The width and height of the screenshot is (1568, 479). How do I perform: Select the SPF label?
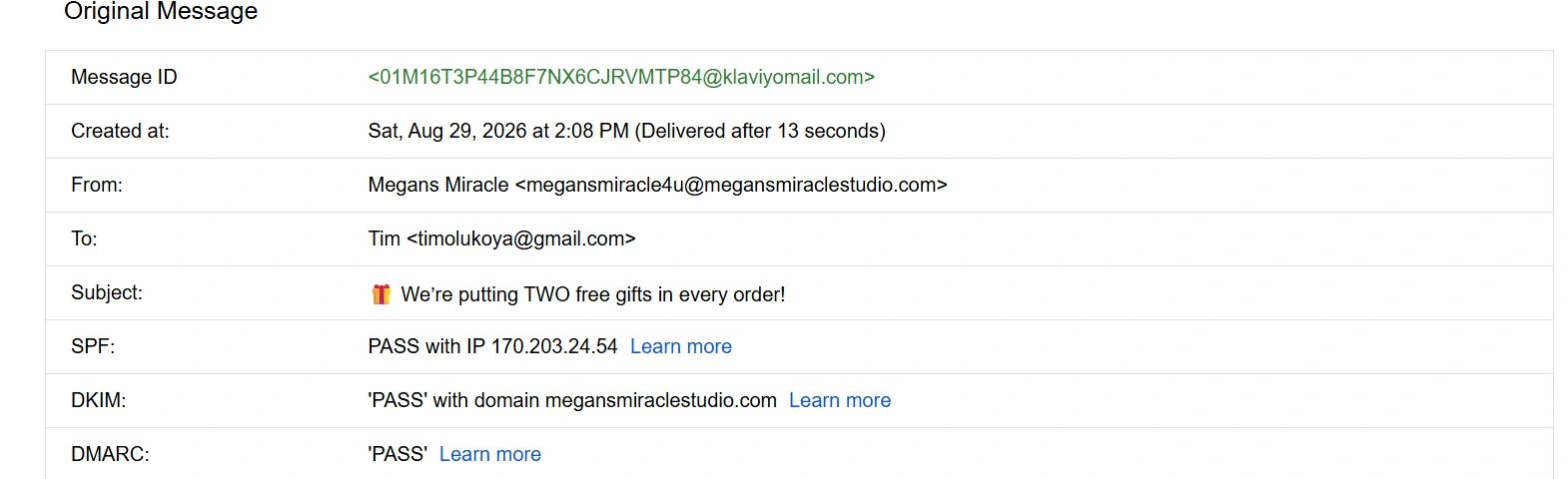(93, 346)
